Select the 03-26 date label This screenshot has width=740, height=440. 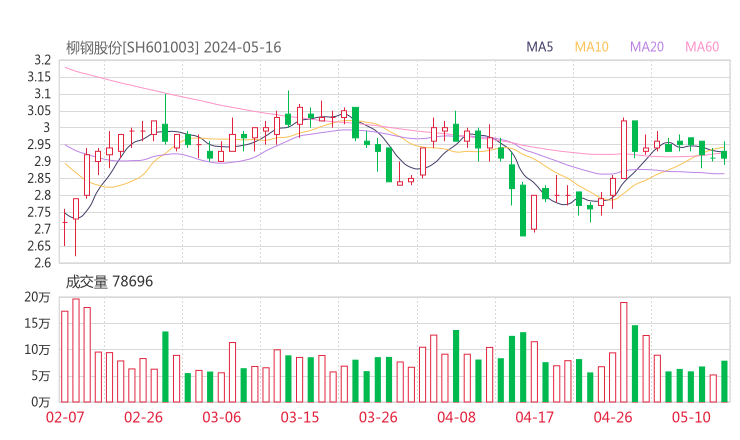click(378, 417)
